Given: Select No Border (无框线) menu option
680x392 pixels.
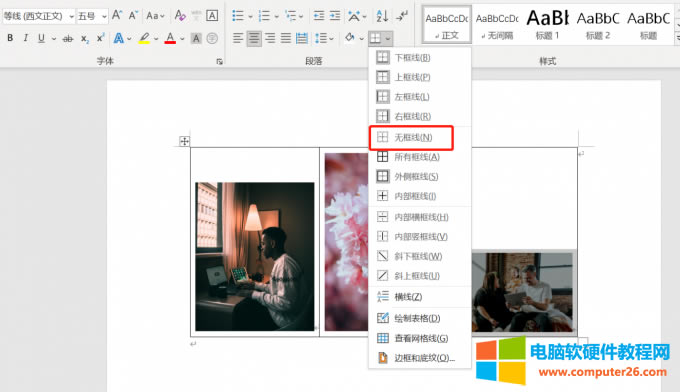Looking at the screenshot, I should 411,137.
